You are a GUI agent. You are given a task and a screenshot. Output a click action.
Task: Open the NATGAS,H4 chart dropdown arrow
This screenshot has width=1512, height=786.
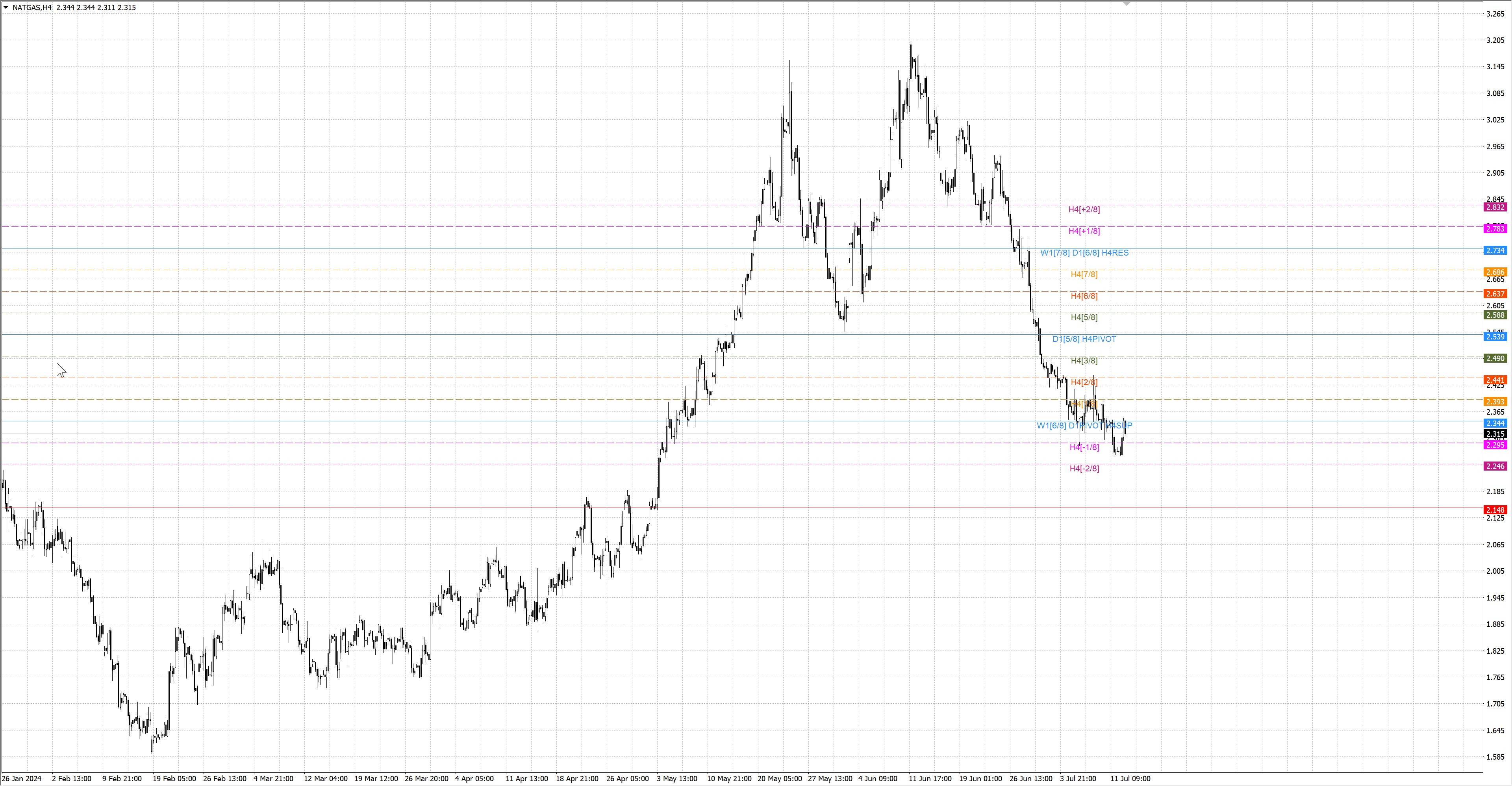(6, 7)
